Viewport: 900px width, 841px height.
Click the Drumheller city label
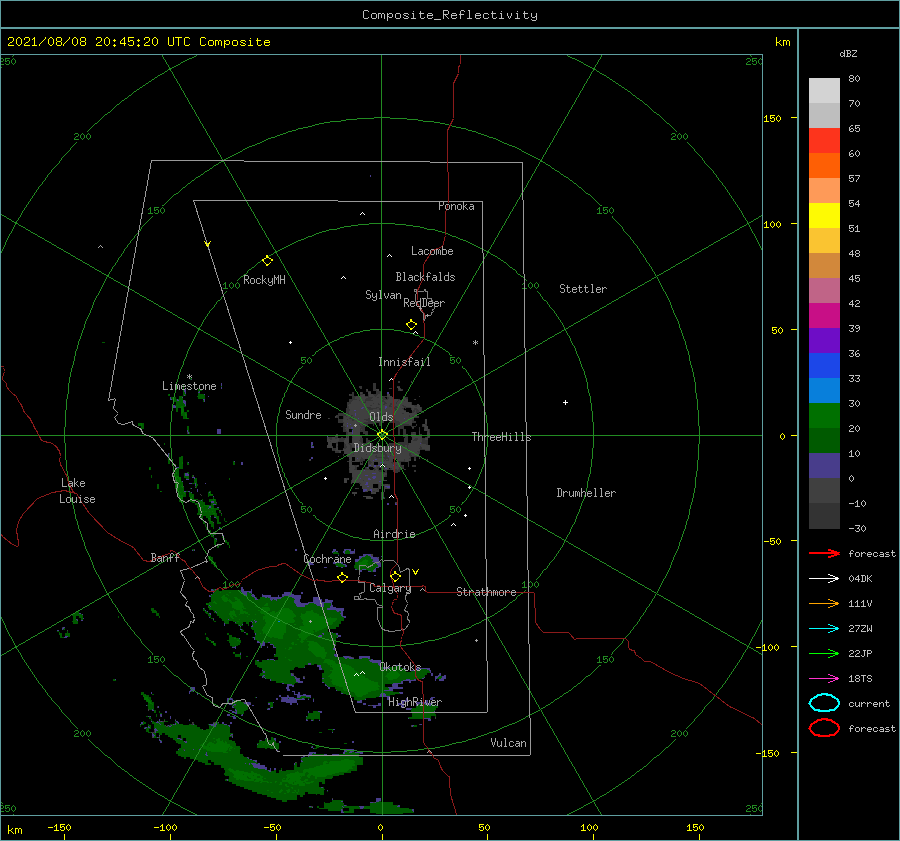pos(586,493)
